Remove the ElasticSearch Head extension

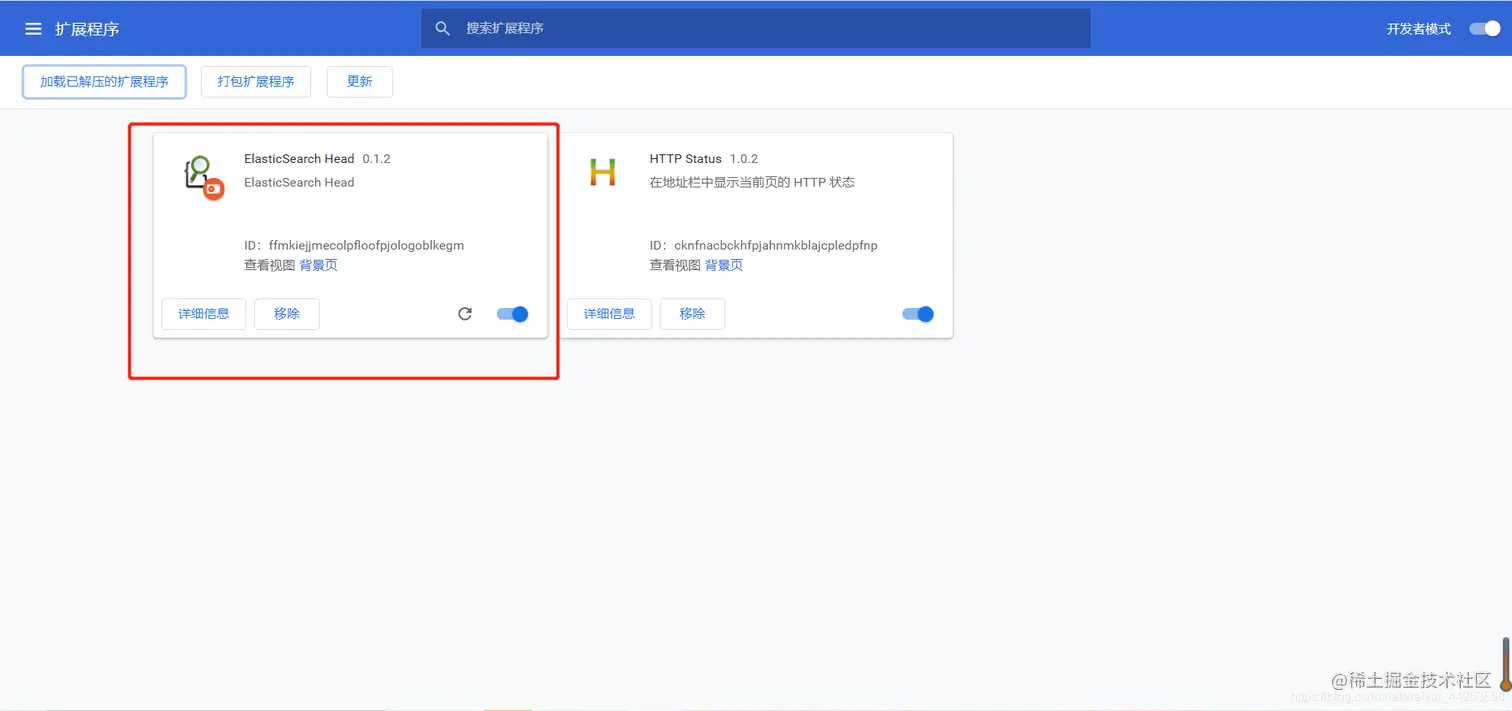(287, 314)
